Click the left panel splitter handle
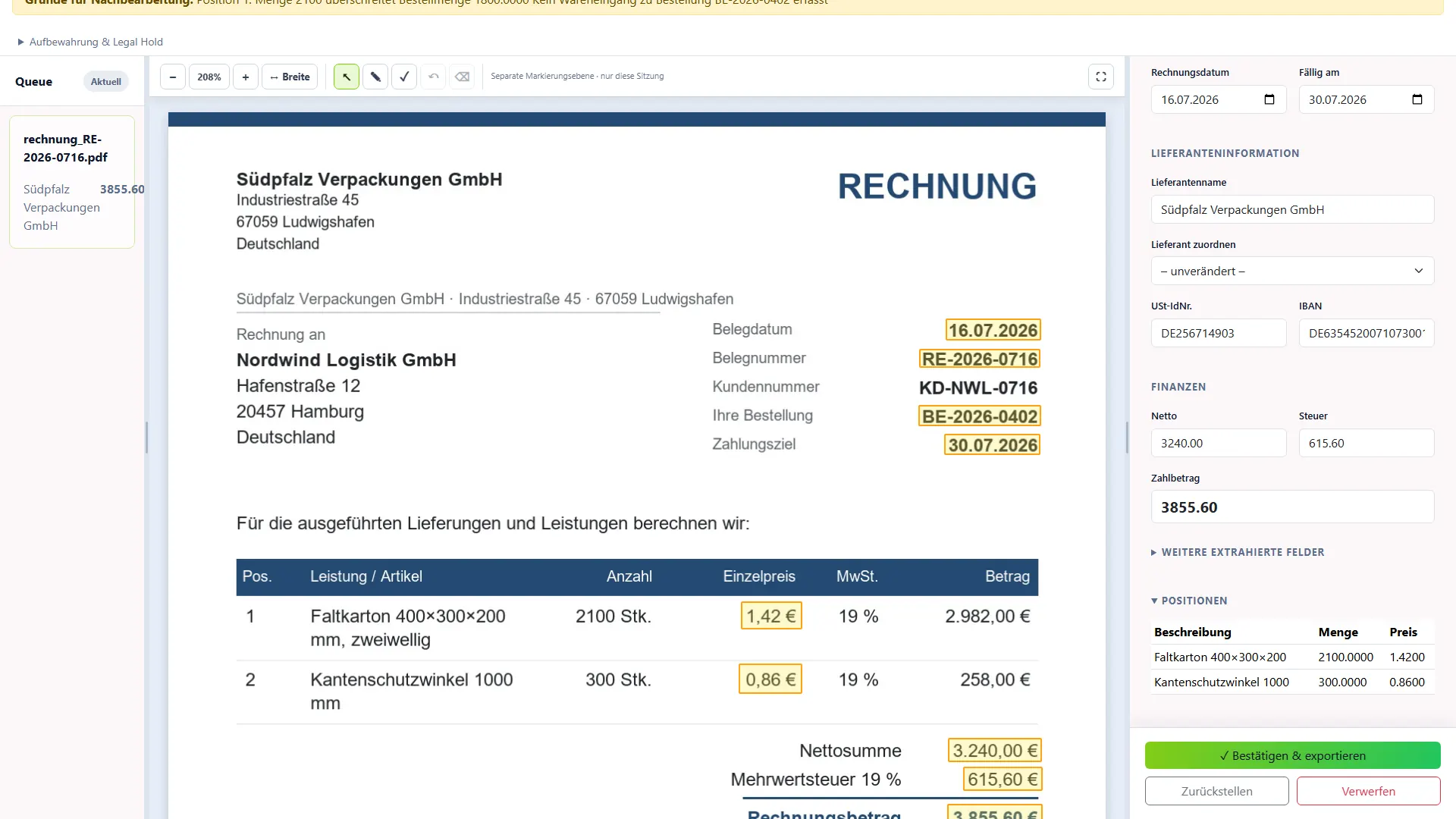 [146, 438]
